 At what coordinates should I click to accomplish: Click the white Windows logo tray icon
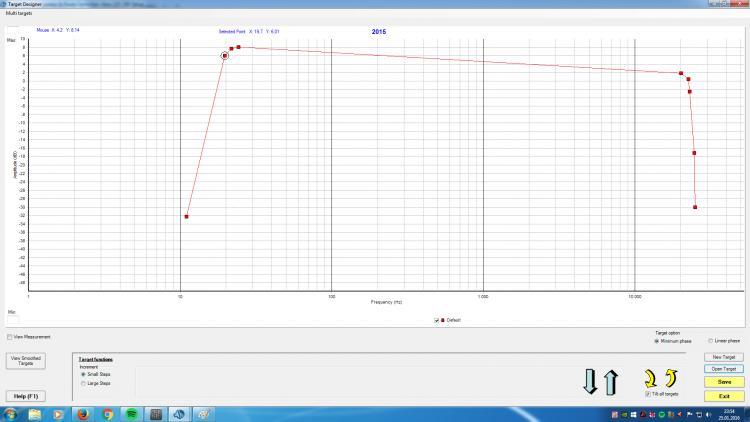click(x=633, y=414)
